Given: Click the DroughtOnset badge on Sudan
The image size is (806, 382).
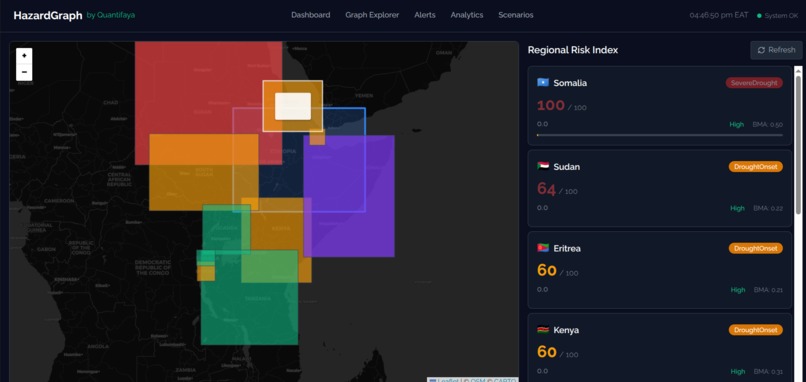Looking at the screenshot, I should pos(756,167).
